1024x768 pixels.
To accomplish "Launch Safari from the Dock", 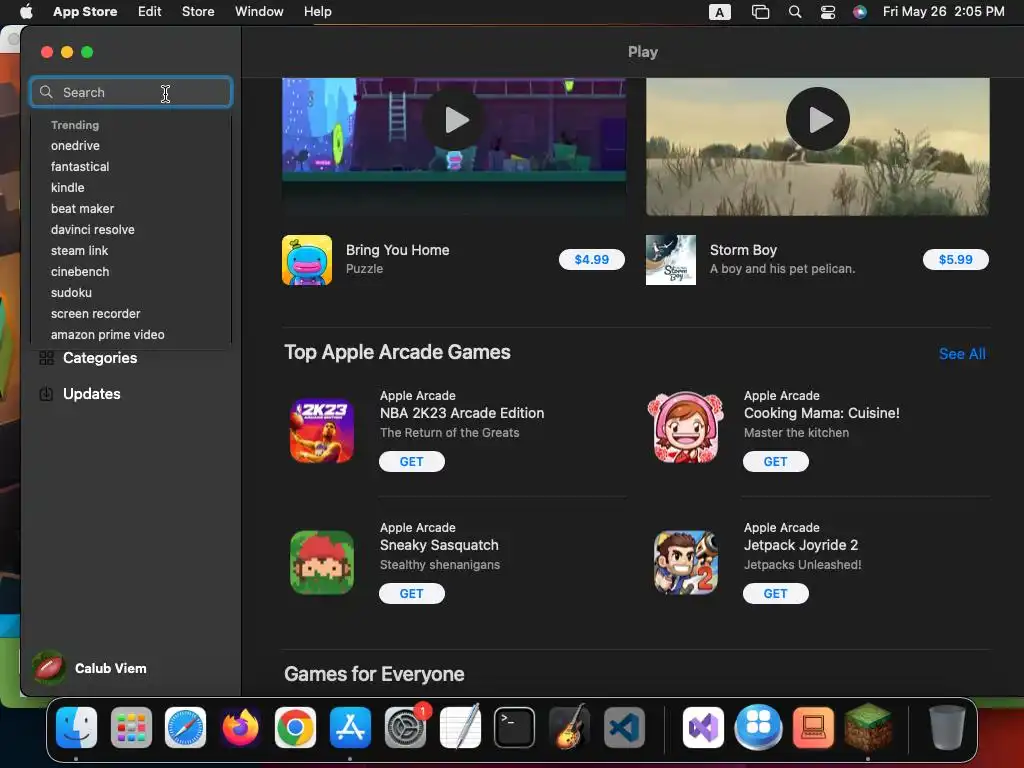I will 185,728.
